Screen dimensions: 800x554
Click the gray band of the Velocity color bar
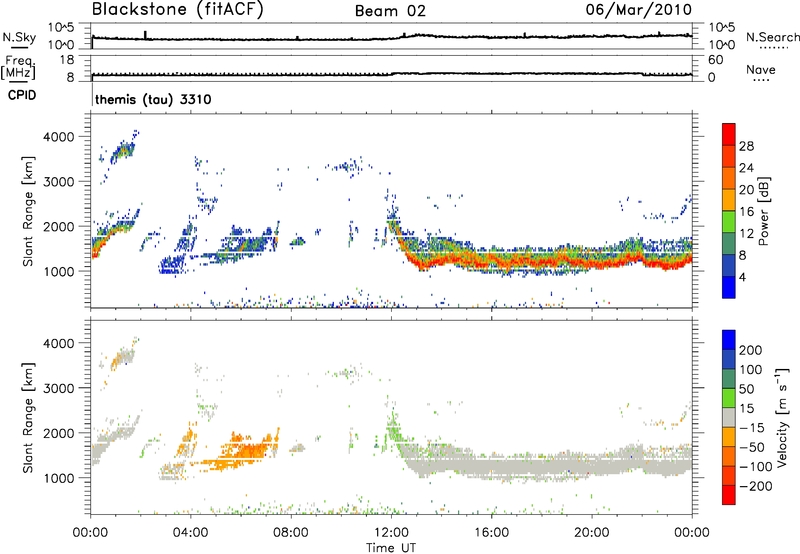tap(729, 417)
